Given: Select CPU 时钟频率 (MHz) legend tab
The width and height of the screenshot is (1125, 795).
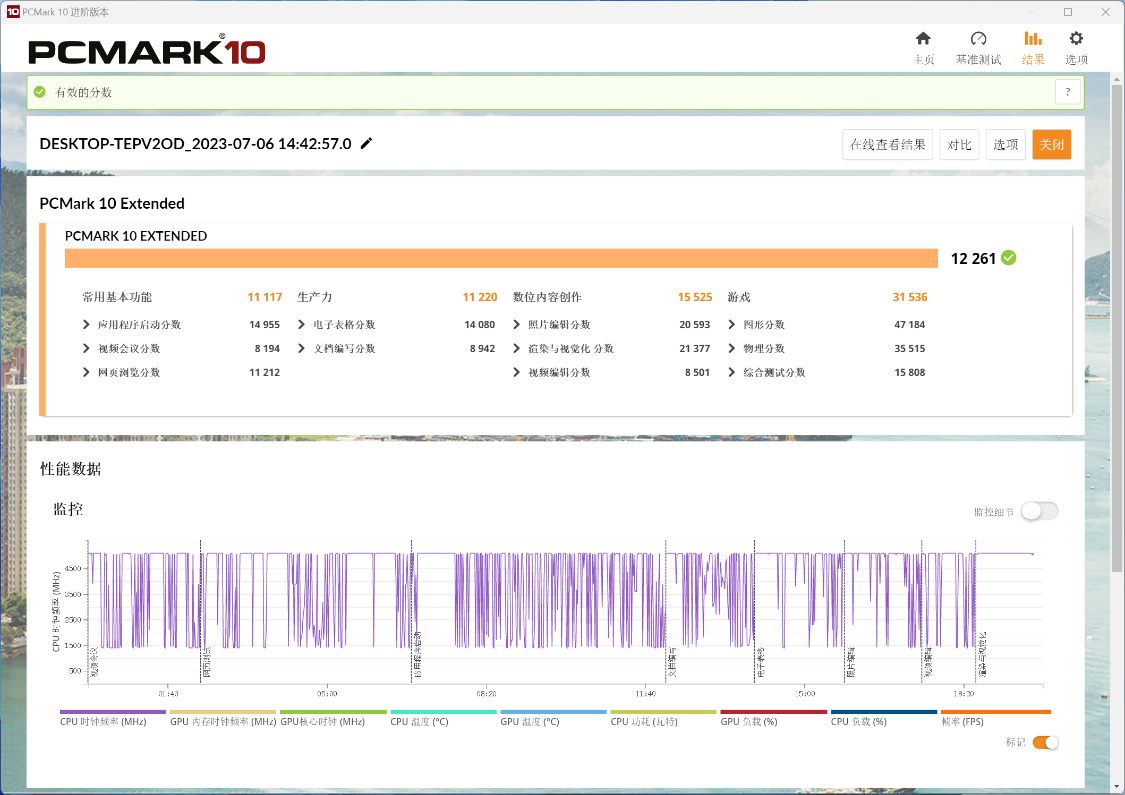Looking at the screenshot, I should pos(113,718).
